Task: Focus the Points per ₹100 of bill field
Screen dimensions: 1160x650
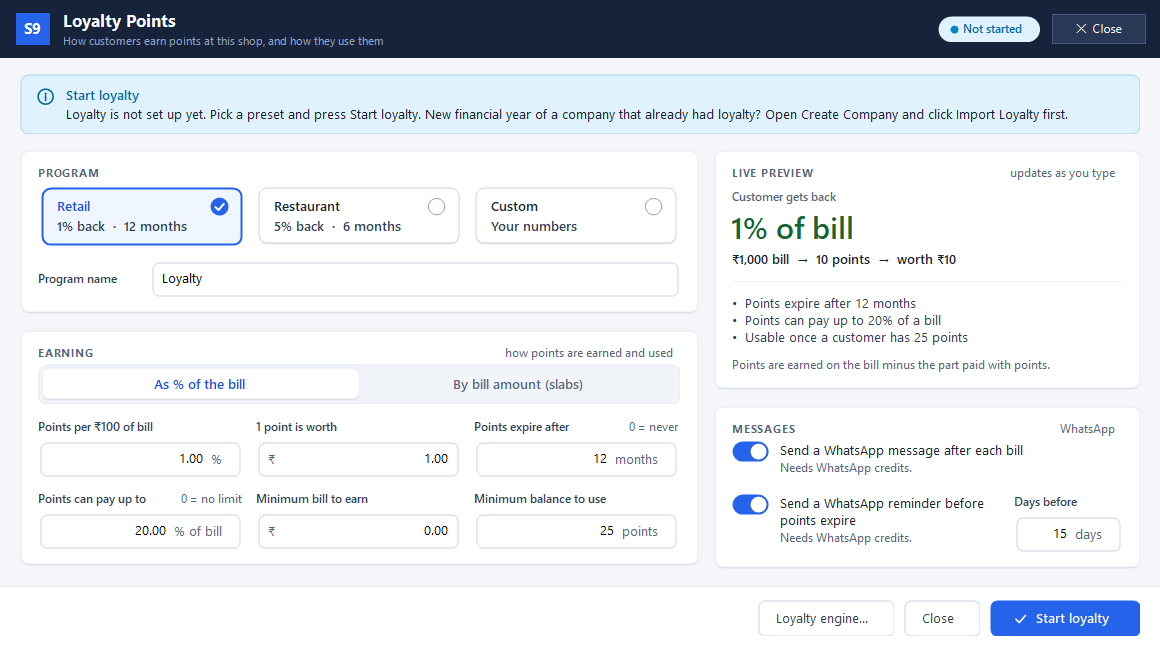Action: 141,459
